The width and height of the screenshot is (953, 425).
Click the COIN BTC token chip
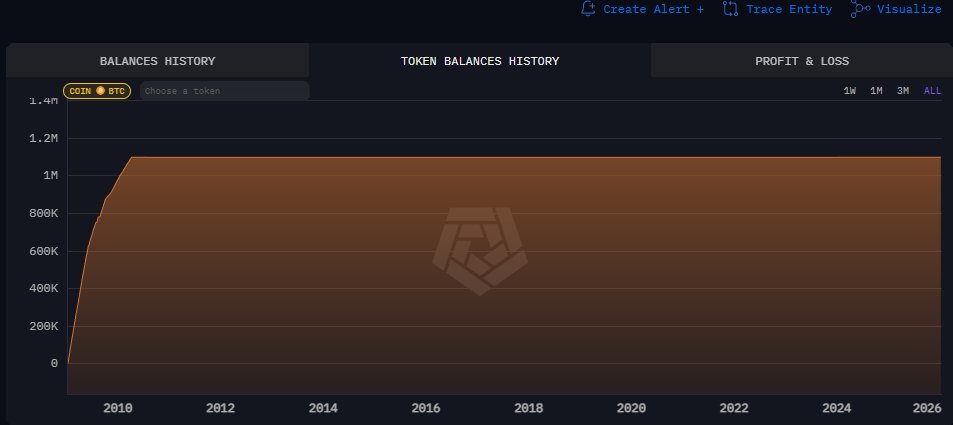pos(97,91)
